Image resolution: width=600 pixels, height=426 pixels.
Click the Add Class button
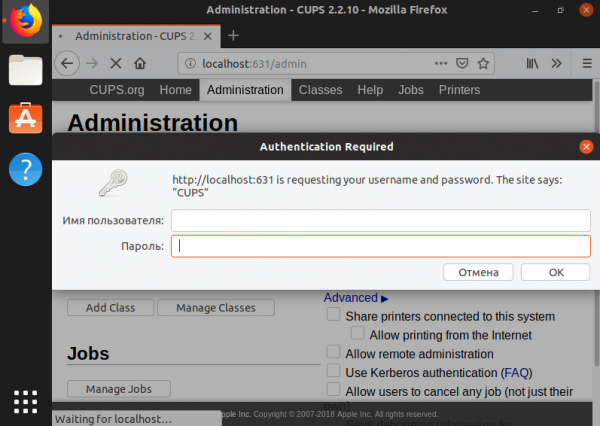pos(111,308)
